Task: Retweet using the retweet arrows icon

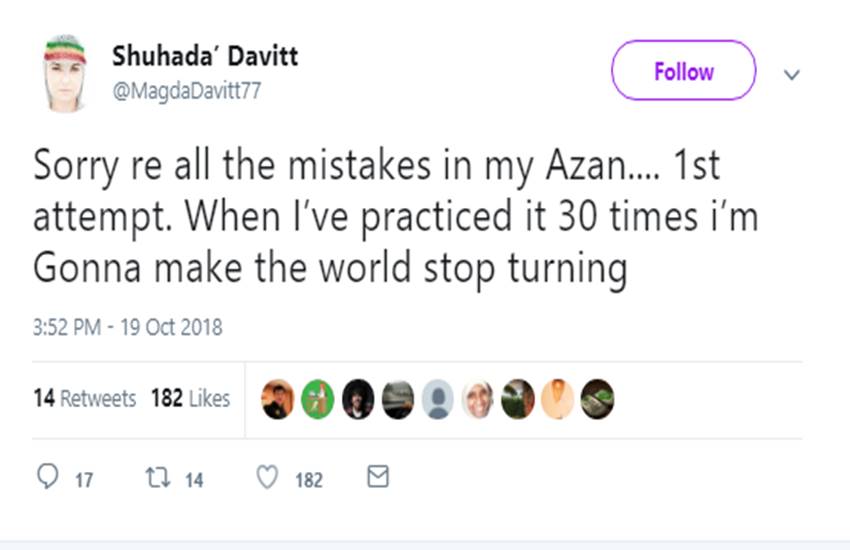Action: (x=157, y=478)
